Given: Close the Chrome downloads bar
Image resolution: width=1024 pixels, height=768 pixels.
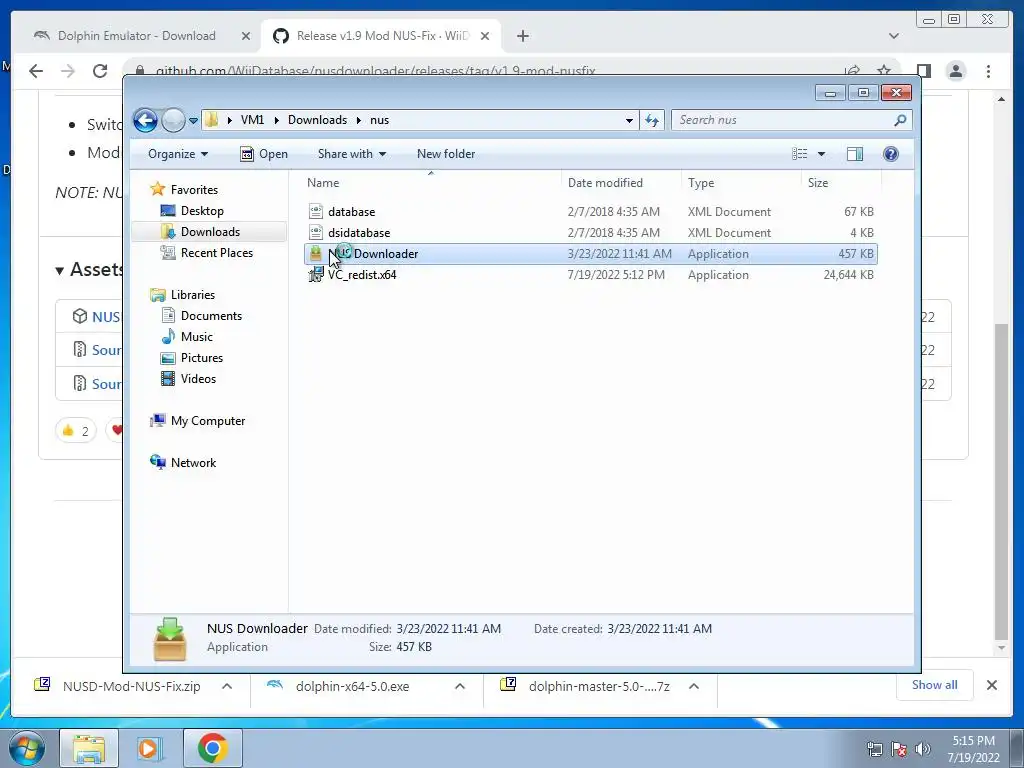Looking at the screenshot, I should tap(991, 685).
